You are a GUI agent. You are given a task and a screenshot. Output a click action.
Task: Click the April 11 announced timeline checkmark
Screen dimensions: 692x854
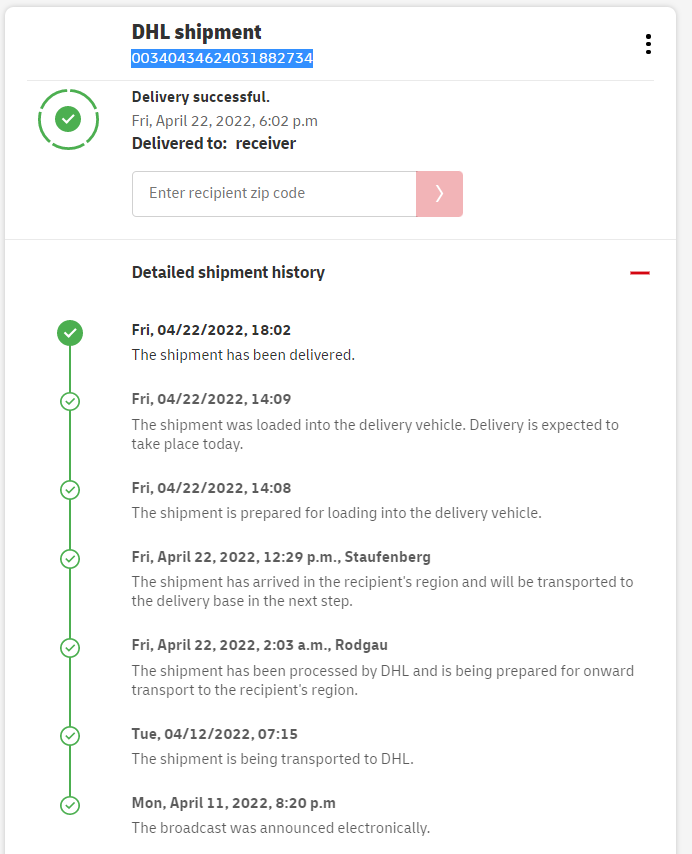pyautogui.click(x=70, y=804)
